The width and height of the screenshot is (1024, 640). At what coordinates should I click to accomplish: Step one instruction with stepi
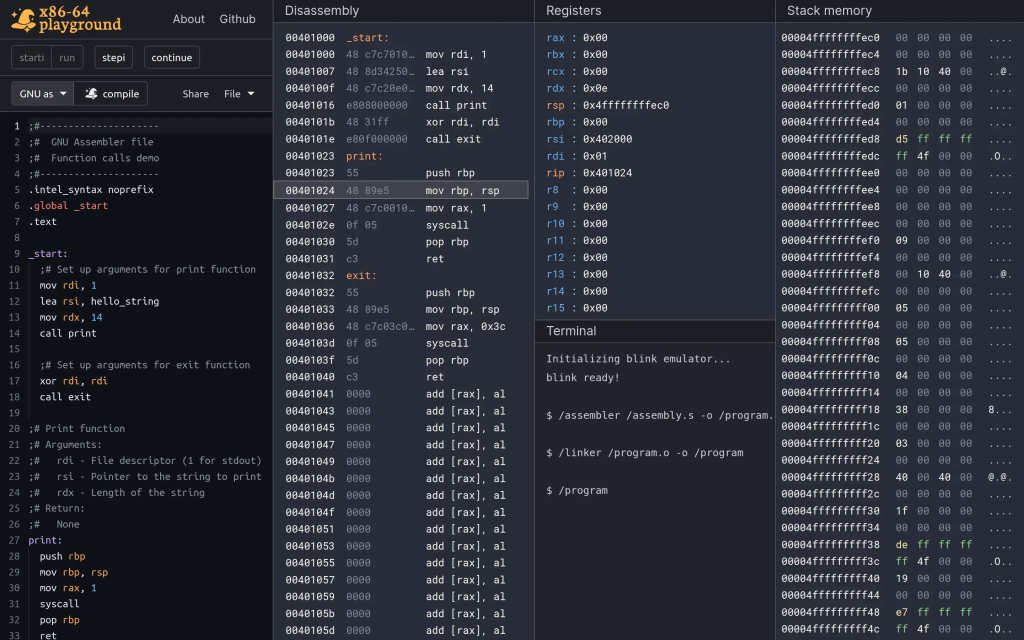tap(113, 58)
